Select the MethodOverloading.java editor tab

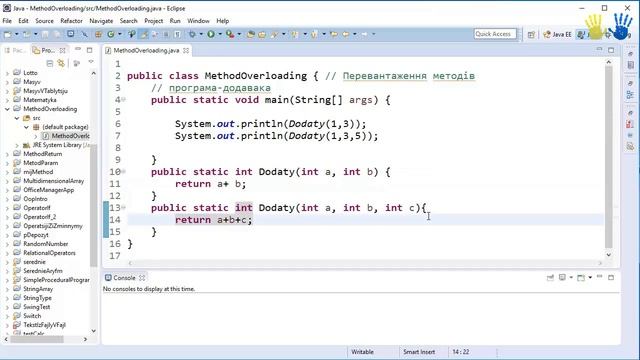coord(146,51)
